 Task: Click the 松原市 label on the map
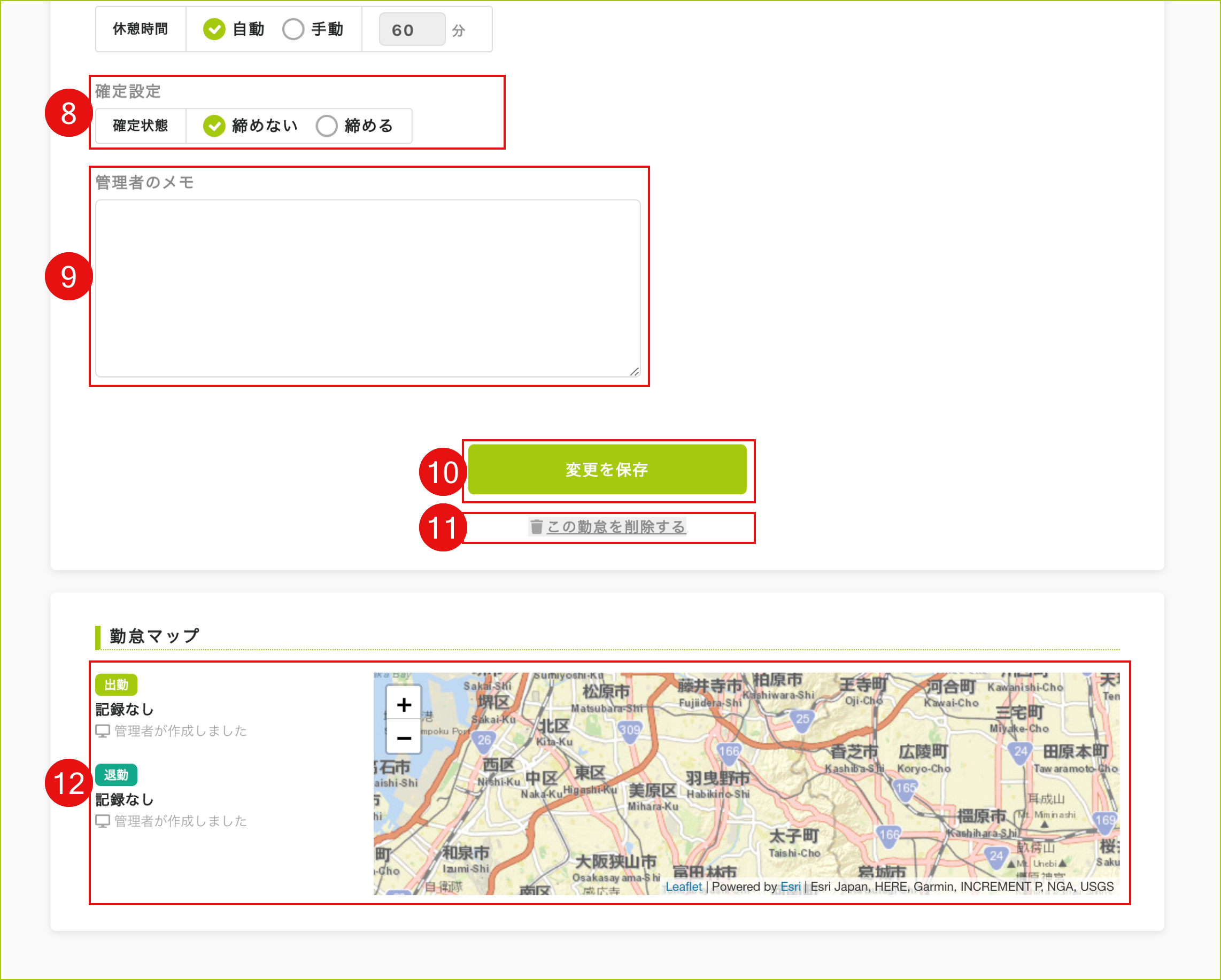pos(606,691)
